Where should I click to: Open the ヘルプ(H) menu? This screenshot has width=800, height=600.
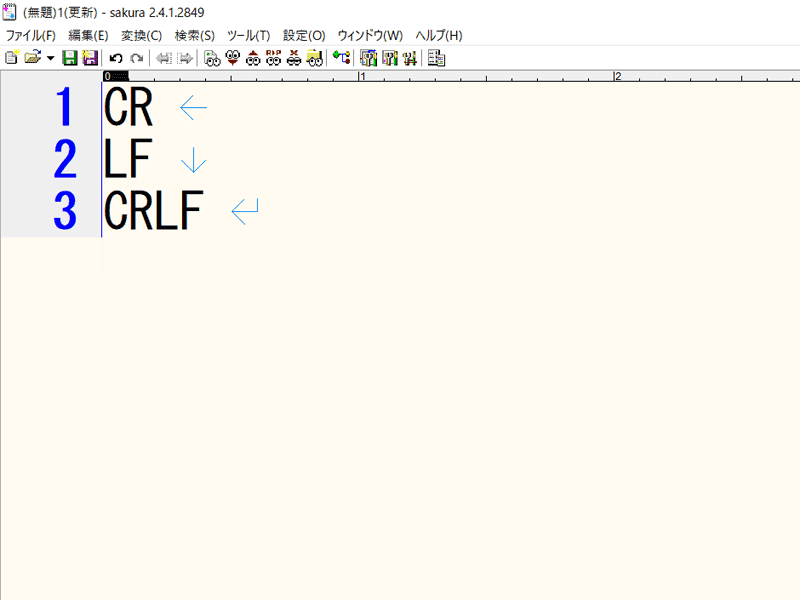coord(439,35)
